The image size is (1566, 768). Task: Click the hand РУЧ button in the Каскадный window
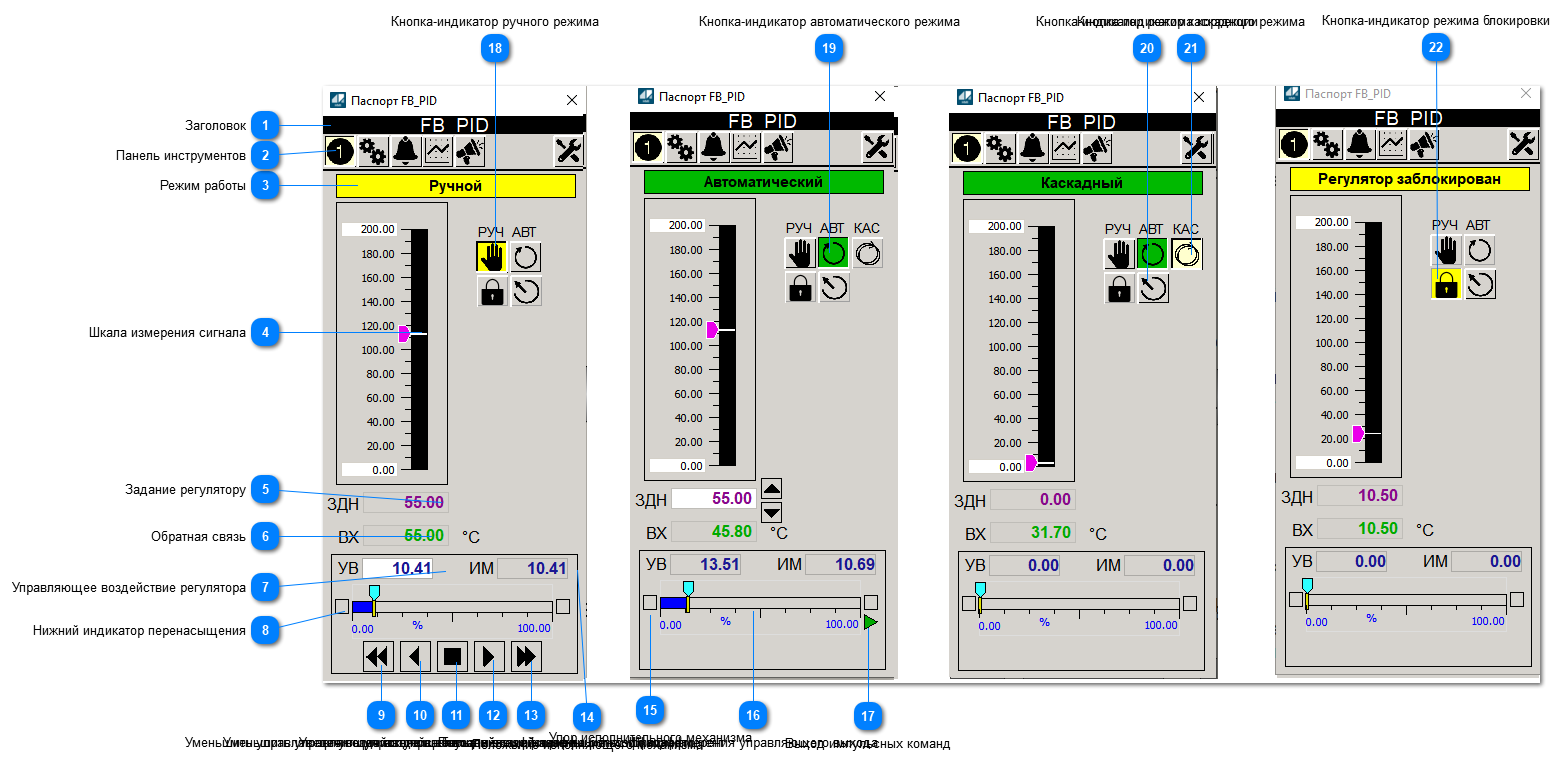1119,254
